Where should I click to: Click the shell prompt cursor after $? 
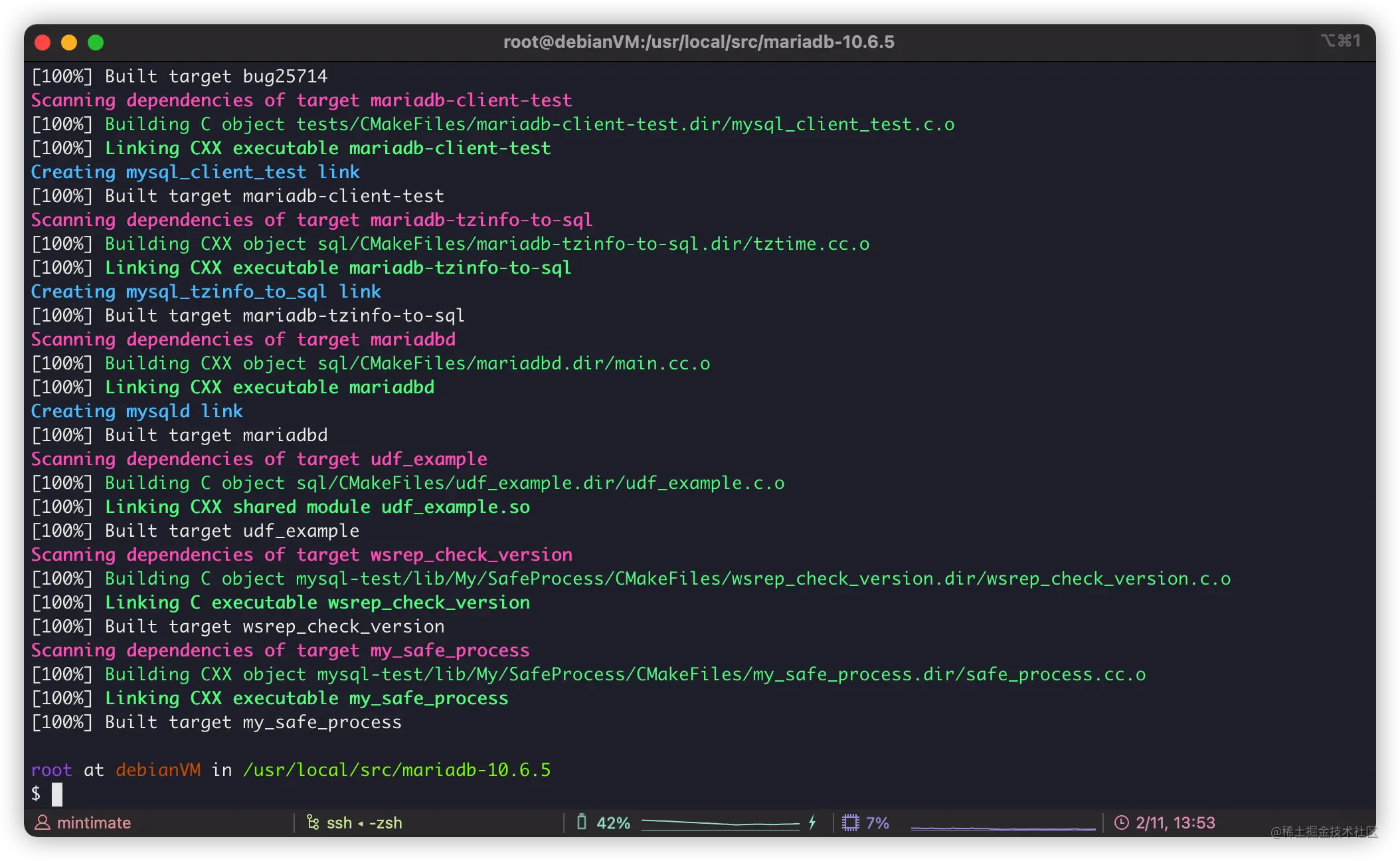57,794
